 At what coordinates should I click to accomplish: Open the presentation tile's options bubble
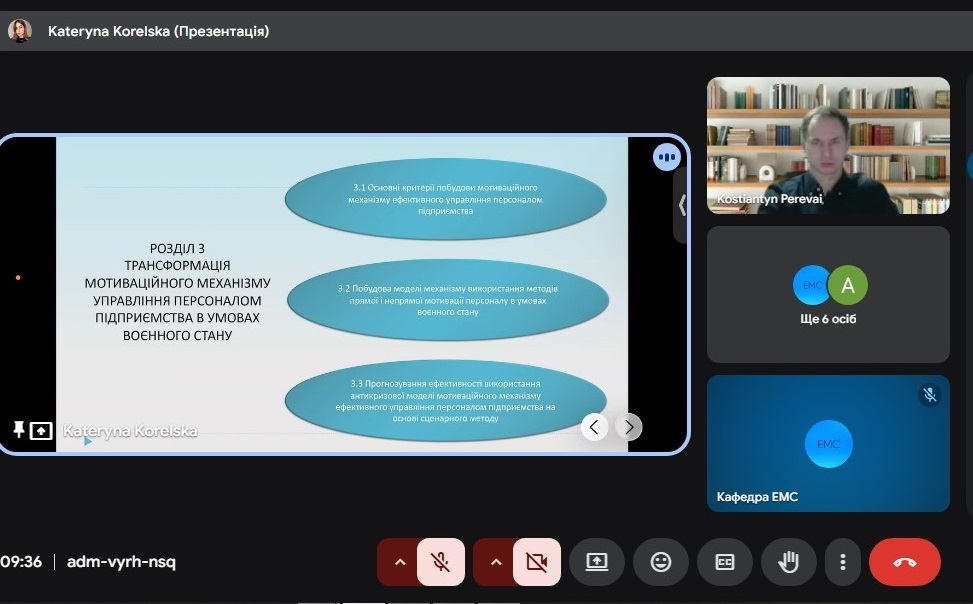pos(666,157)
